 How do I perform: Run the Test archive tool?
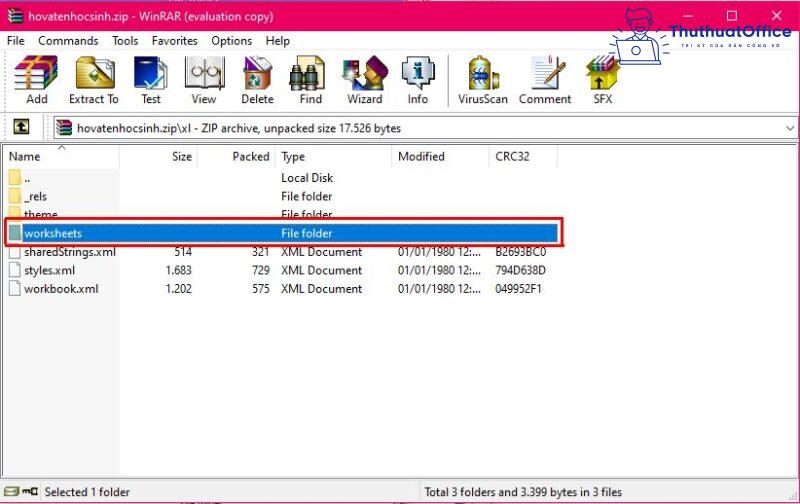[151, 80]
